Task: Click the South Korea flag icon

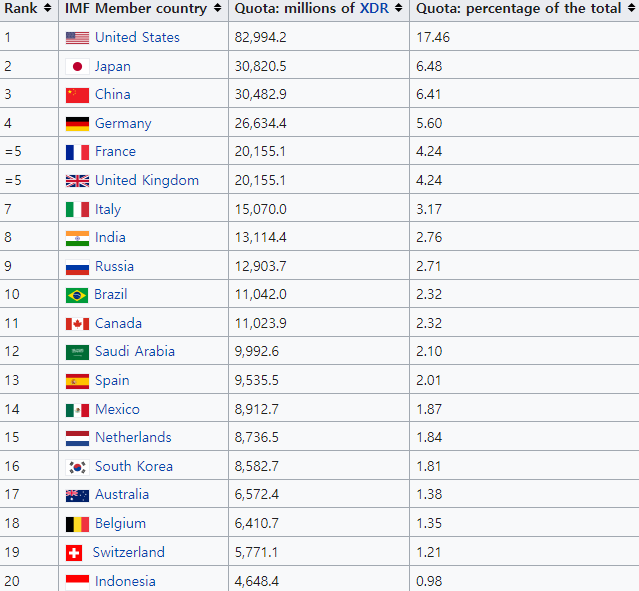Action: click(x=77, y=467)
